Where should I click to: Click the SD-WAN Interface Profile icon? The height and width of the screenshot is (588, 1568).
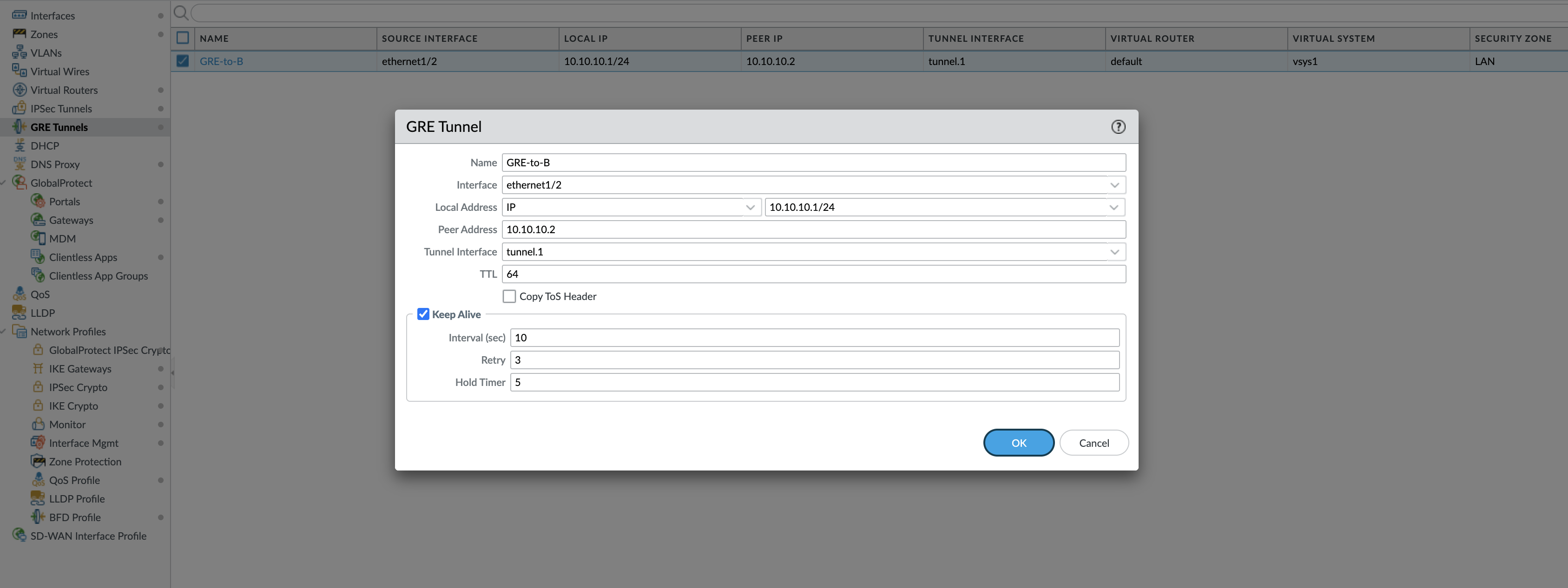click(20, 536)
